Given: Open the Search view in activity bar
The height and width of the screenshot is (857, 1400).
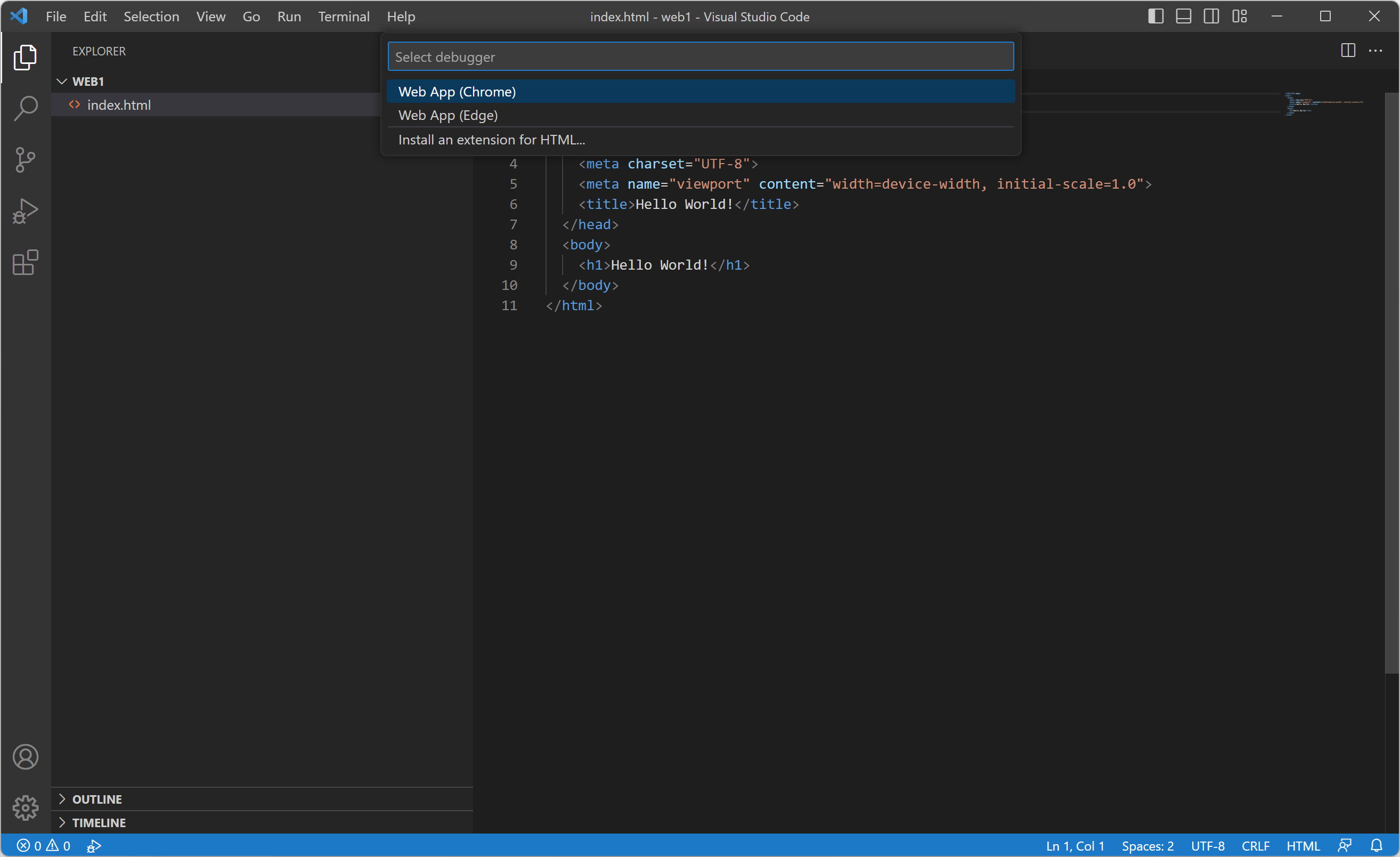Looking at the screenshot, I should (x=25, y=108).
